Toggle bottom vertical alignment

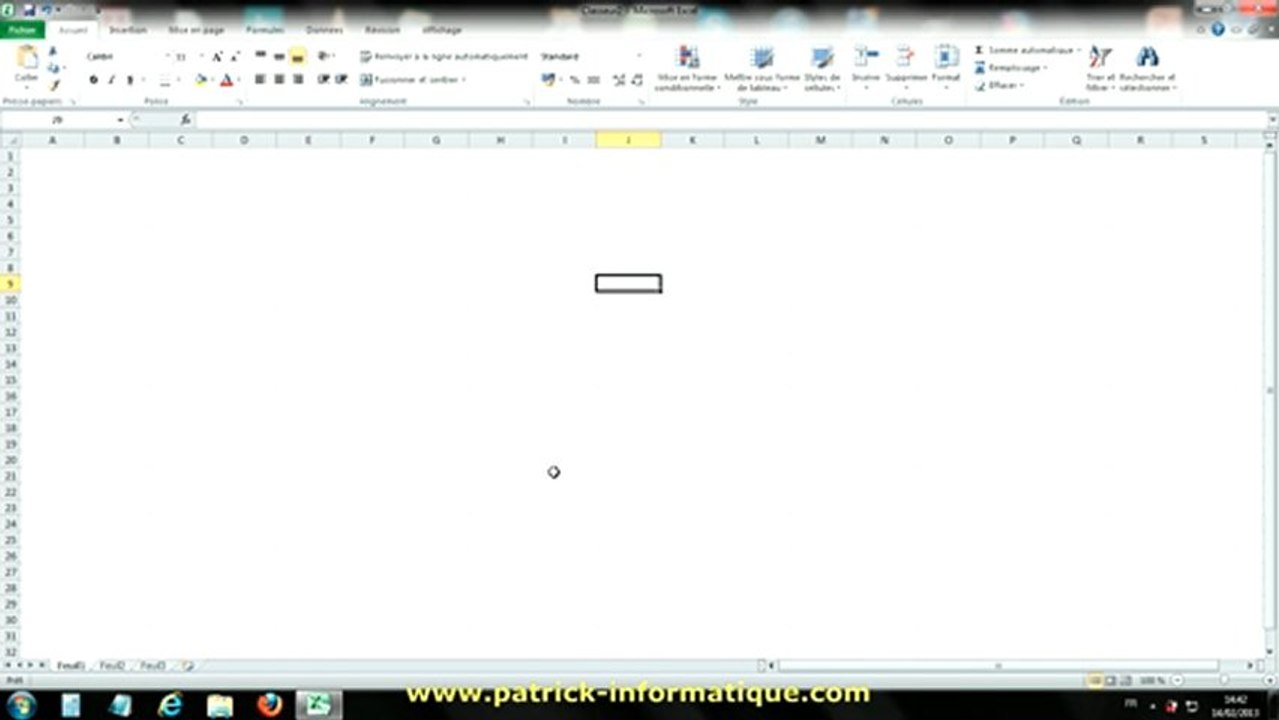297,56
